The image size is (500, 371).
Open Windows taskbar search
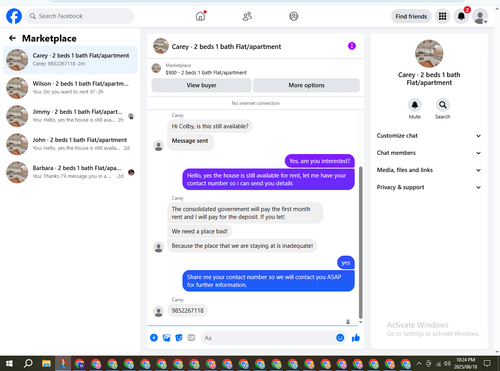[x=28, y=363]
